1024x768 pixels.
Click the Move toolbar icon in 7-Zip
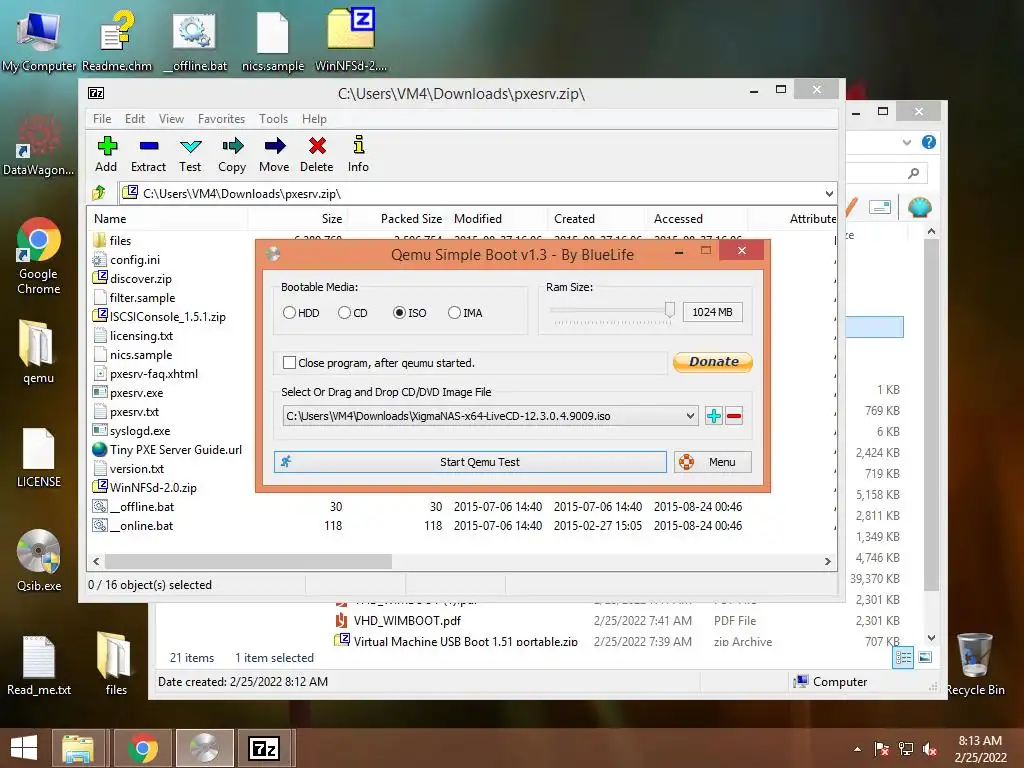tap(274, 155)
